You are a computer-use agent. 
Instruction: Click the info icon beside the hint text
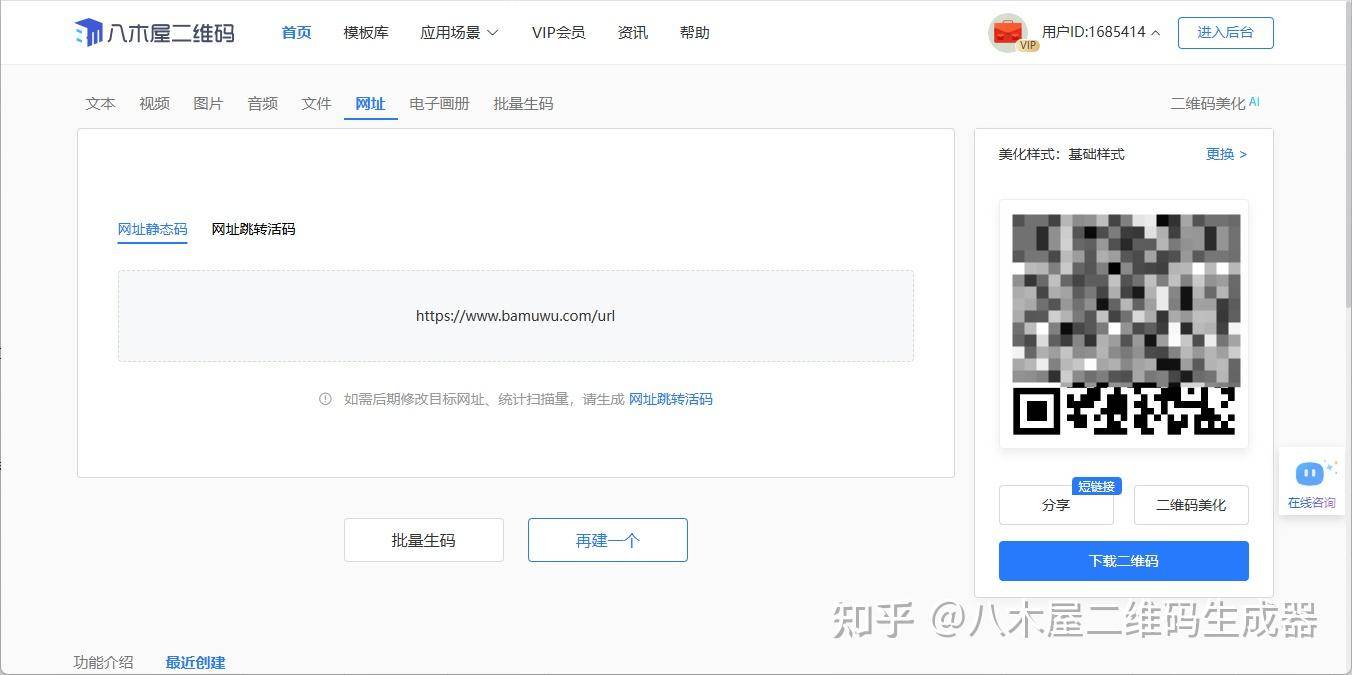[x=325, y=399]
